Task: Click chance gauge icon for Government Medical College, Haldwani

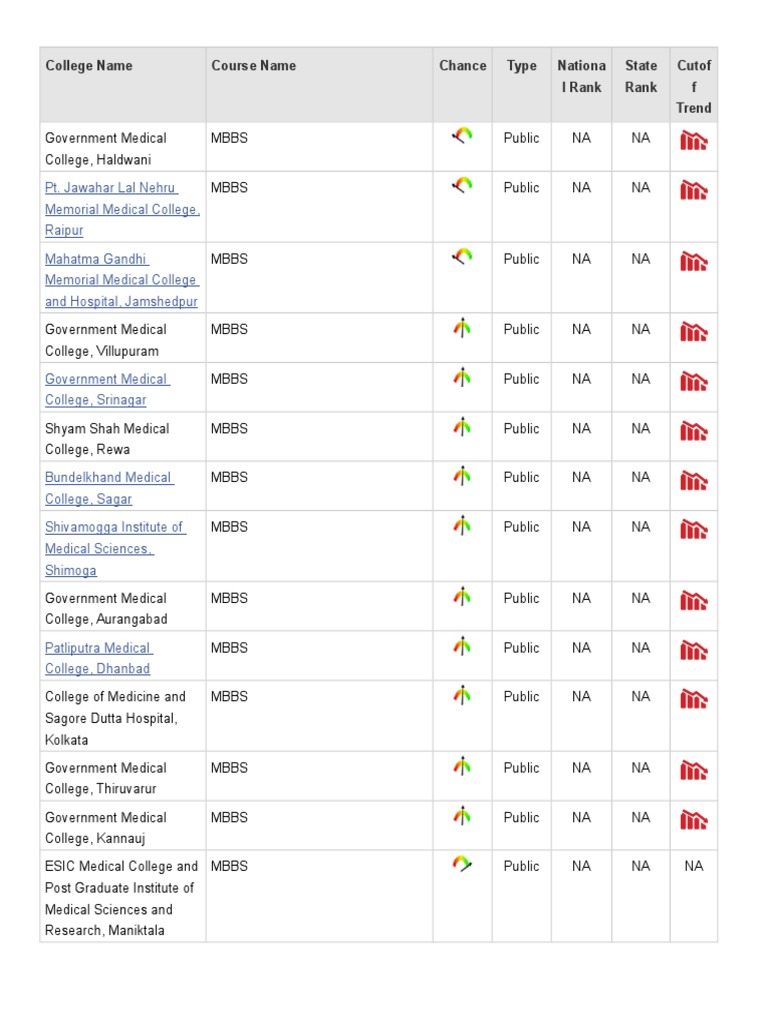Action: click(462, 136)
